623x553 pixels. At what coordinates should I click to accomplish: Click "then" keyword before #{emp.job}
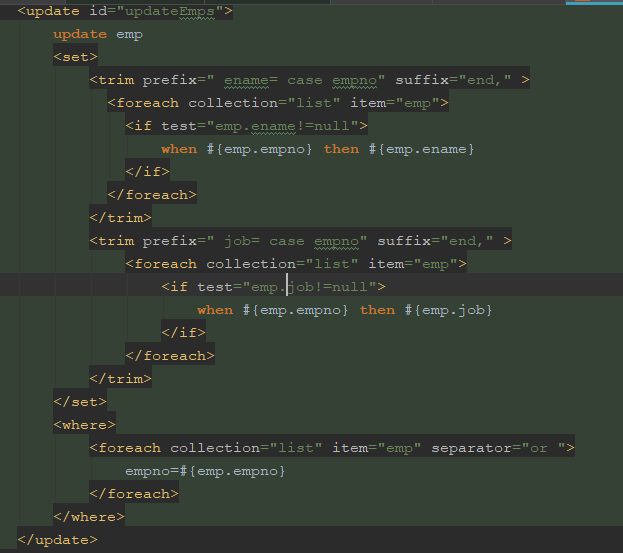[x=377, y=310]
